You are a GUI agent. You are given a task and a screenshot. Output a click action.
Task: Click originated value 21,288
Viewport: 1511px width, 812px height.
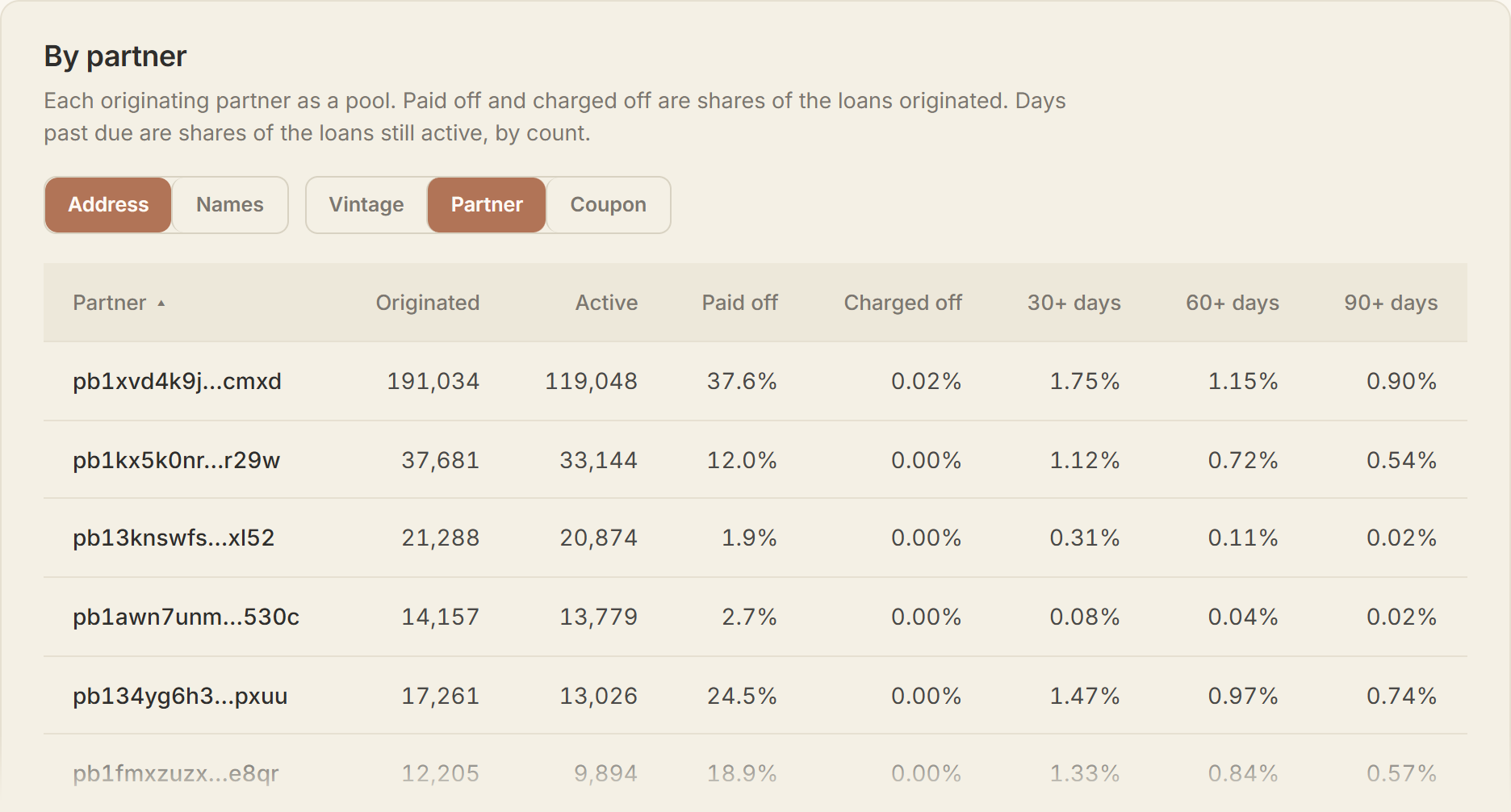[x=441, y=538]
